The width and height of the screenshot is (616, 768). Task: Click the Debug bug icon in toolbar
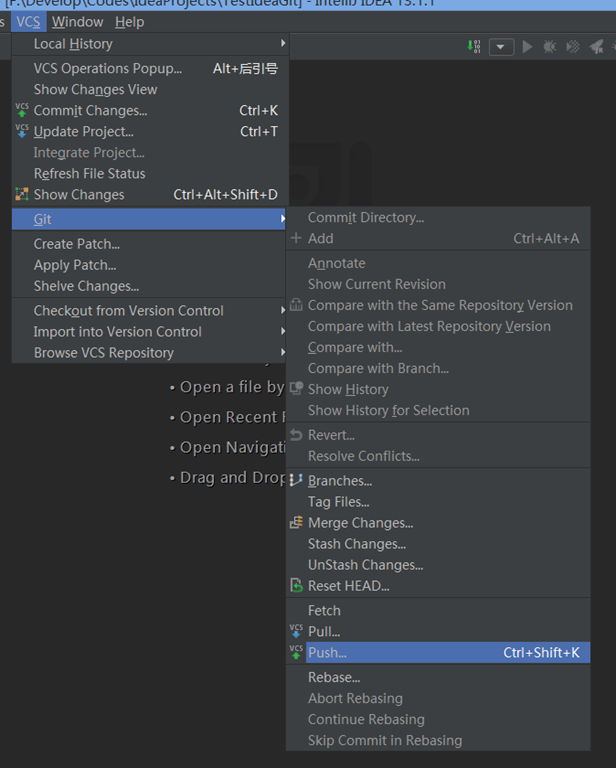click(550, 47)
